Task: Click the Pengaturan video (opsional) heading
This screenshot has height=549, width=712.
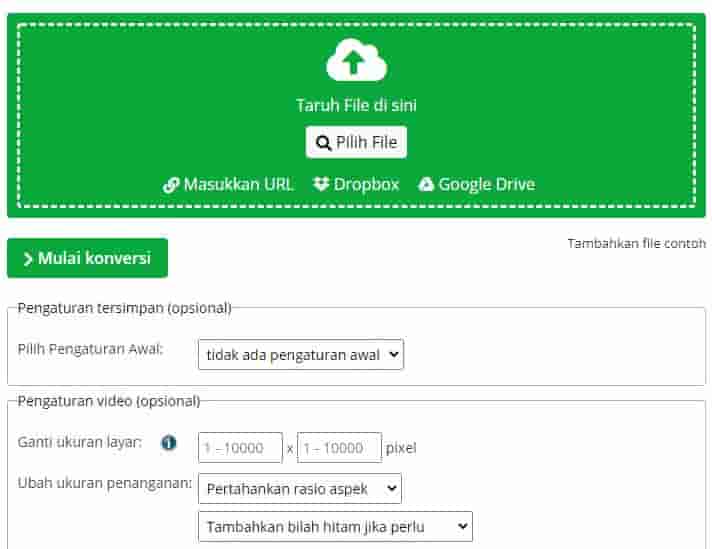Action: tap(109, 401)
